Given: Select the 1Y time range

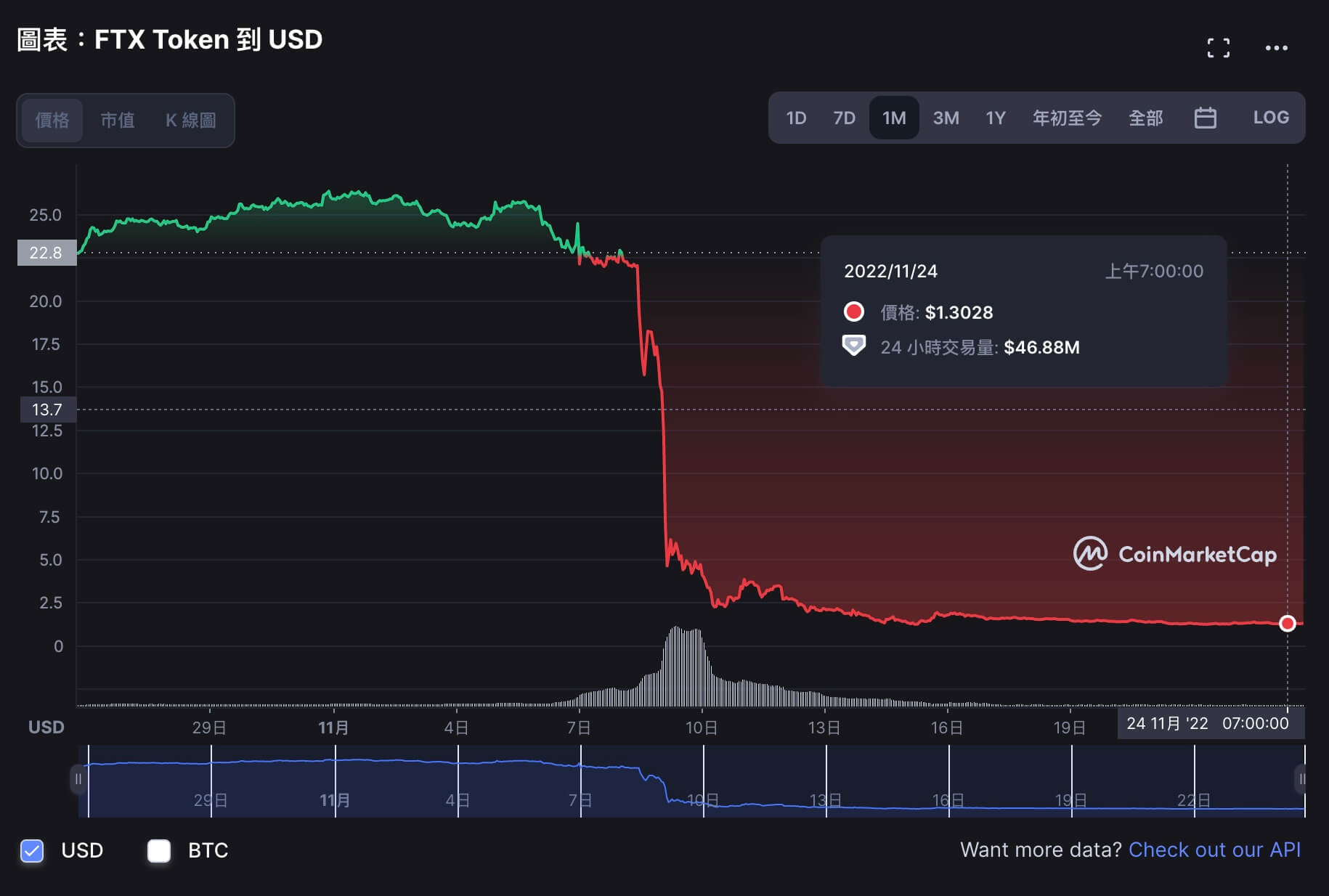Looking at the screenshot, I should (x=995, y=118).
